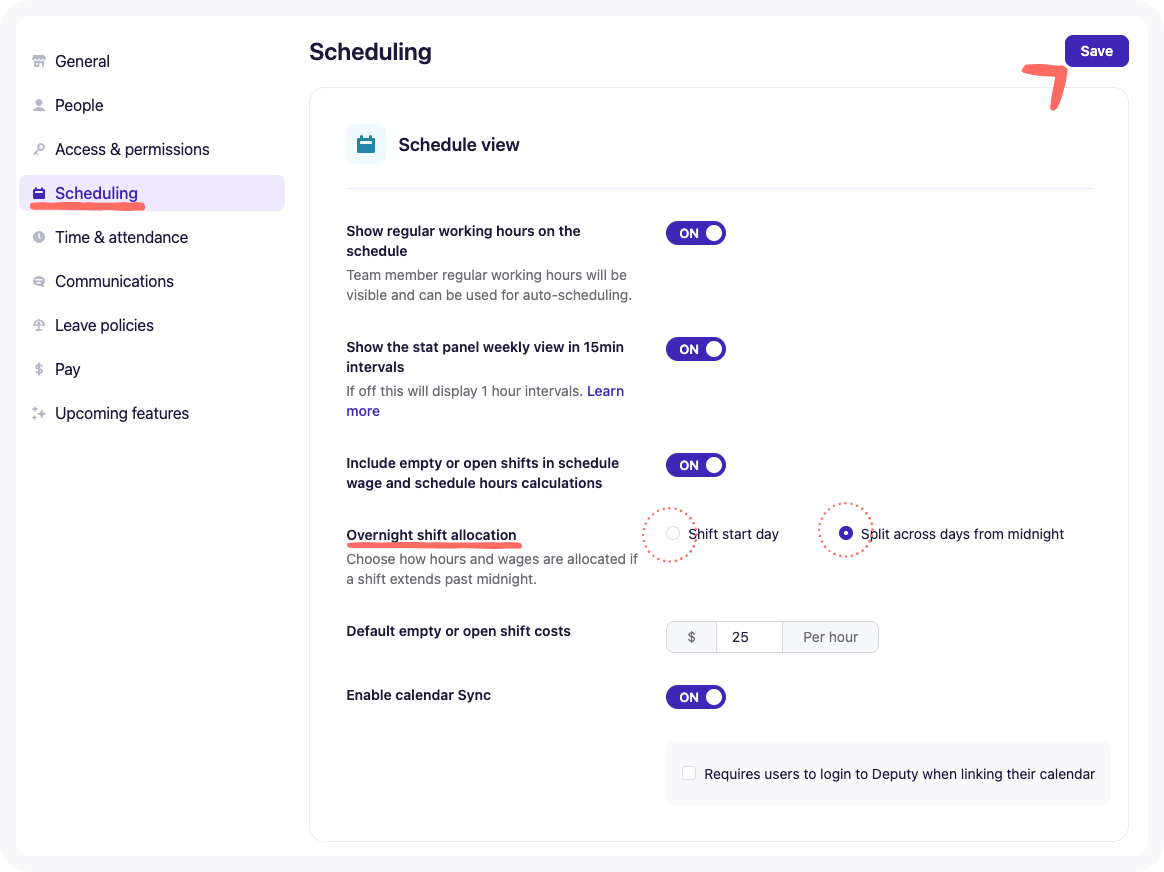The image size is (1164, 872).
Task: Select split across days from midnight
Action: point(845,531)
